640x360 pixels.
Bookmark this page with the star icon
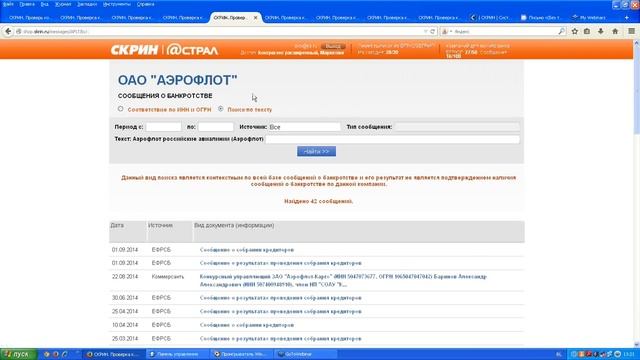click(x=575, y=31)
